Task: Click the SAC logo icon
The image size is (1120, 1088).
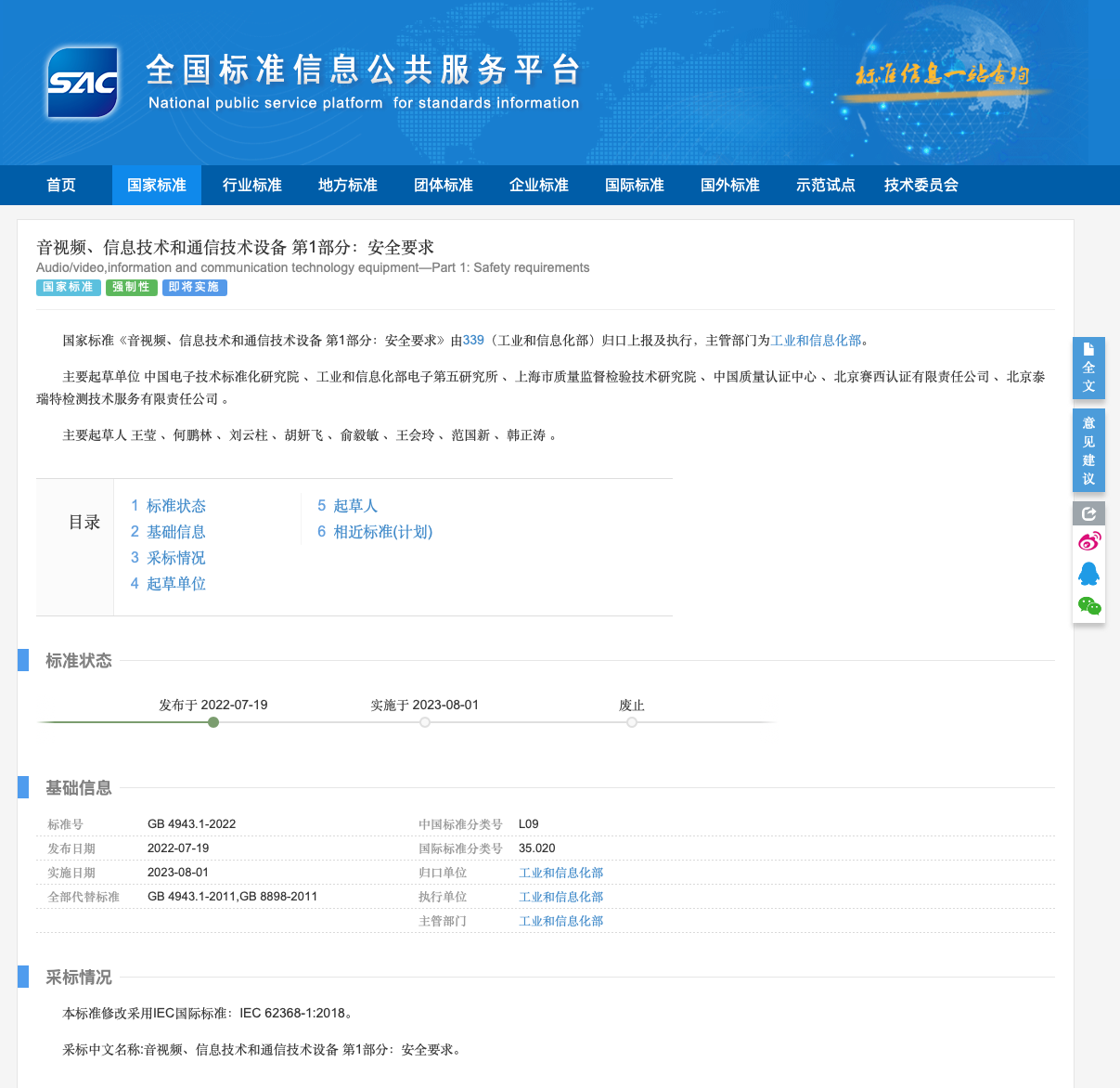Action: 83,84
